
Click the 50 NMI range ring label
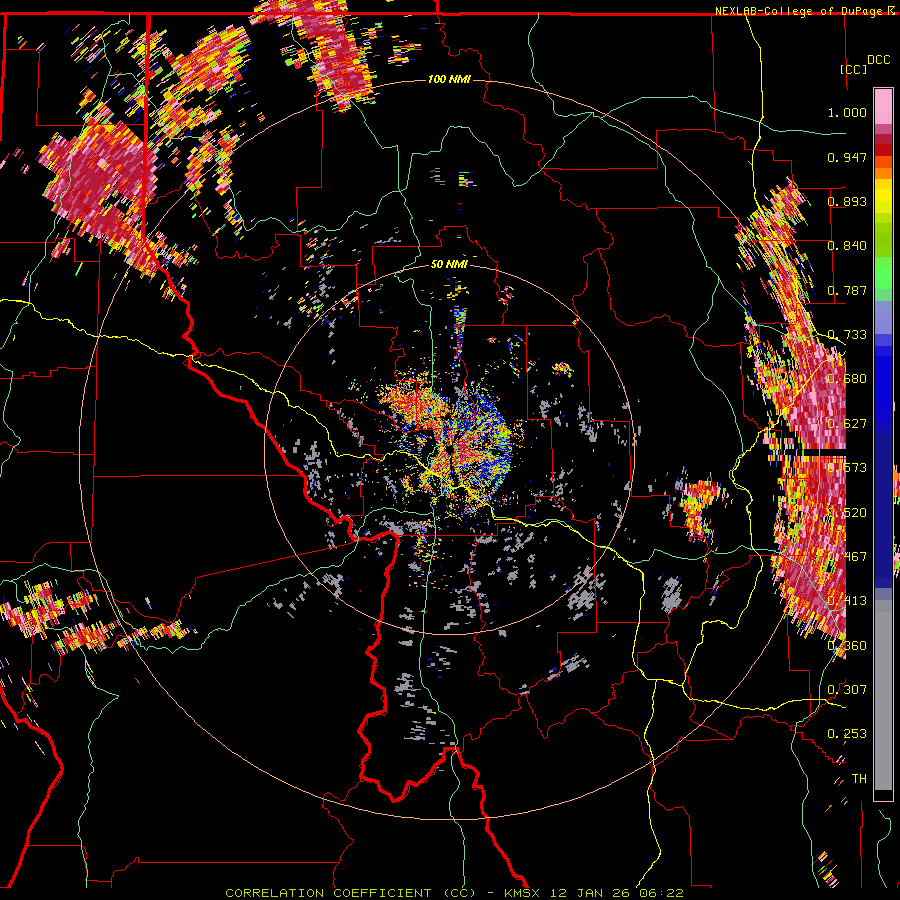click(449, 264)
